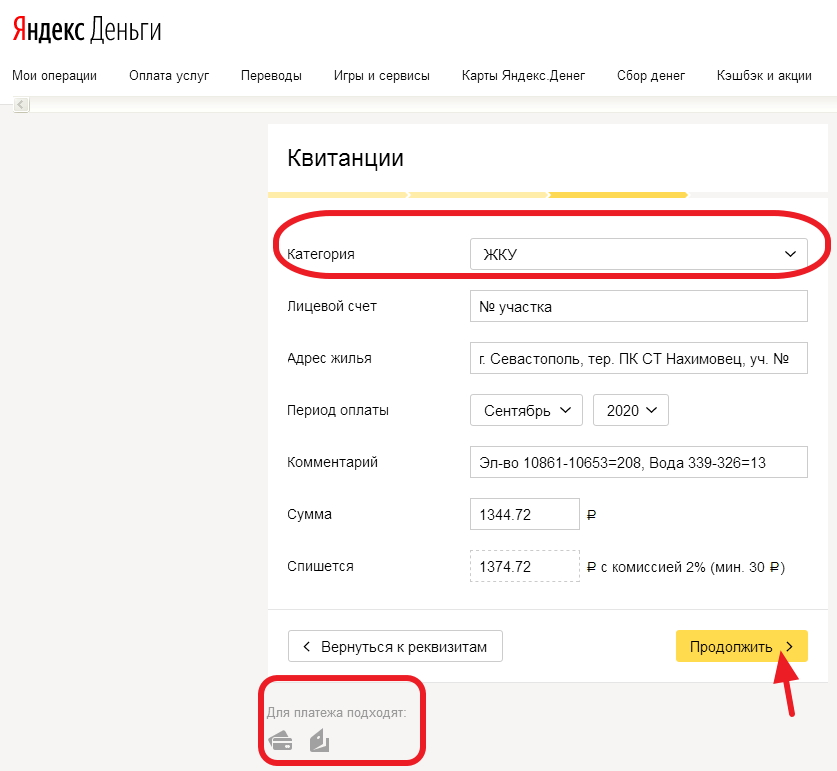The width and height of the screenshot is (837, 771).
Task: Go to Оплата услуг menu item
Action: 169,75
